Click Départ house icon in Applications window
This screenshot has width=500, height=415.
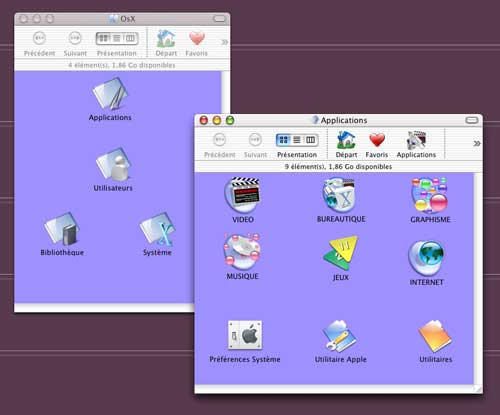(x=346, y=140)
